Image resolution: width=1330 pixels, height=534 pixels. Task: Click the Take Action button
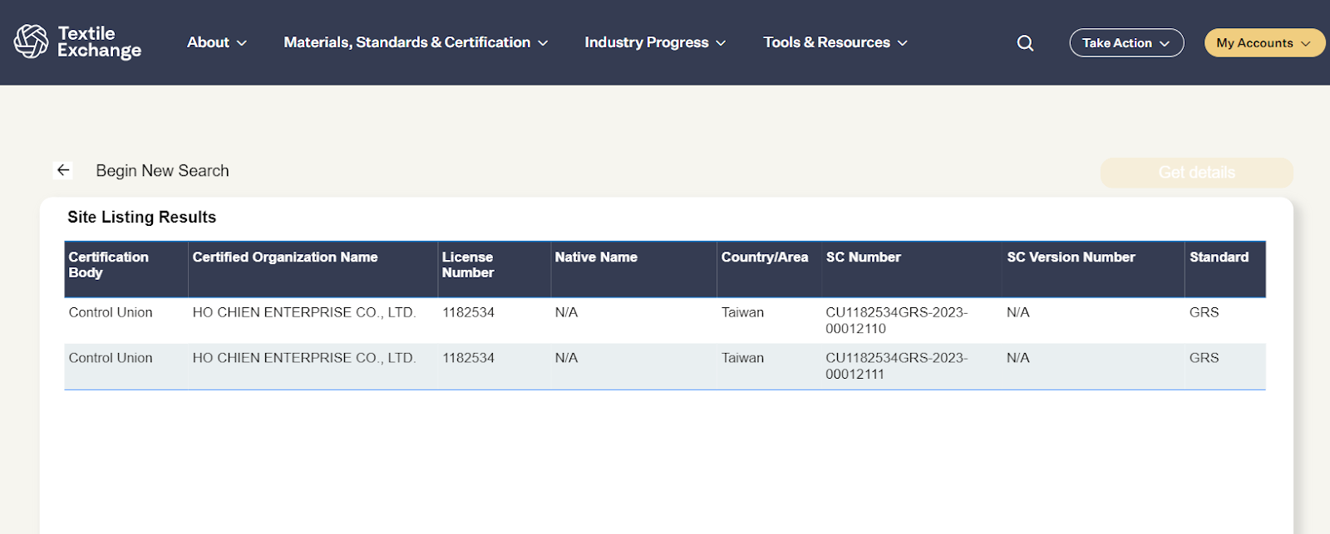[x=1126, y=43]
